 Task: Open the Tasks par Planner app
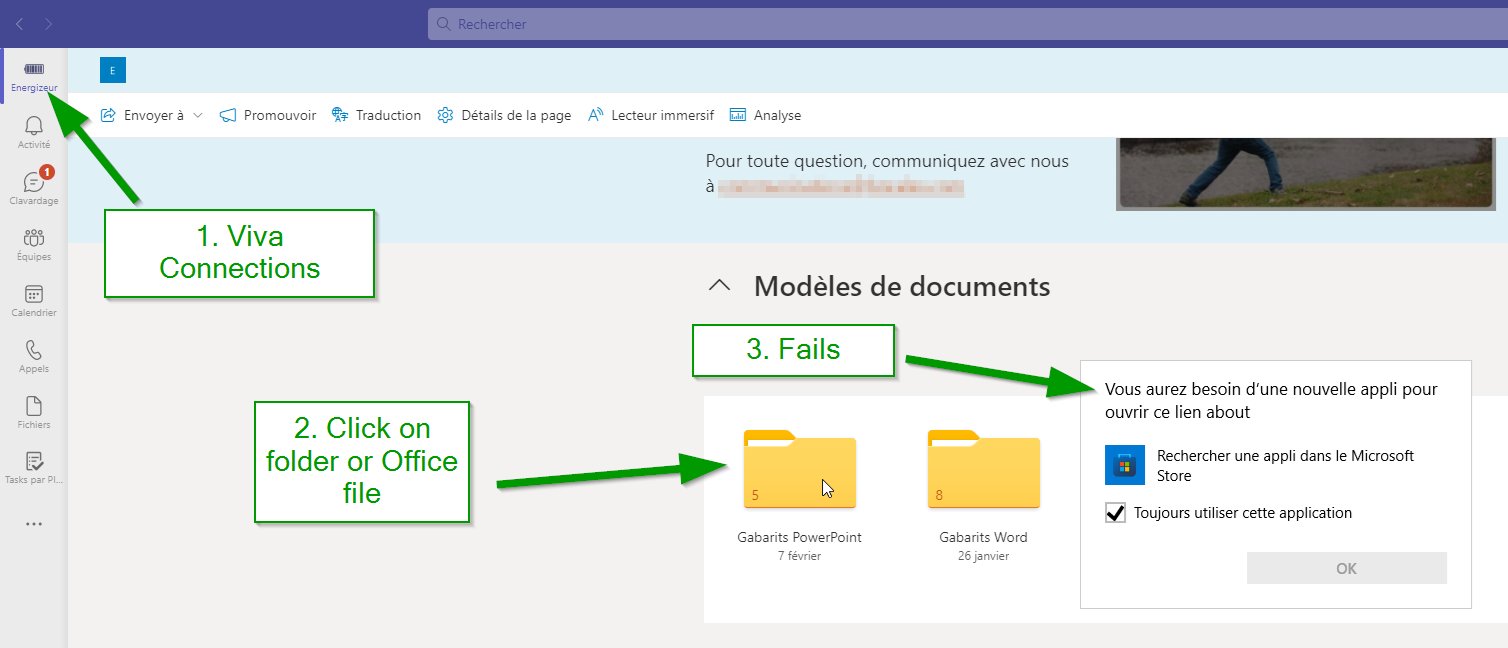tap(34, 468)
